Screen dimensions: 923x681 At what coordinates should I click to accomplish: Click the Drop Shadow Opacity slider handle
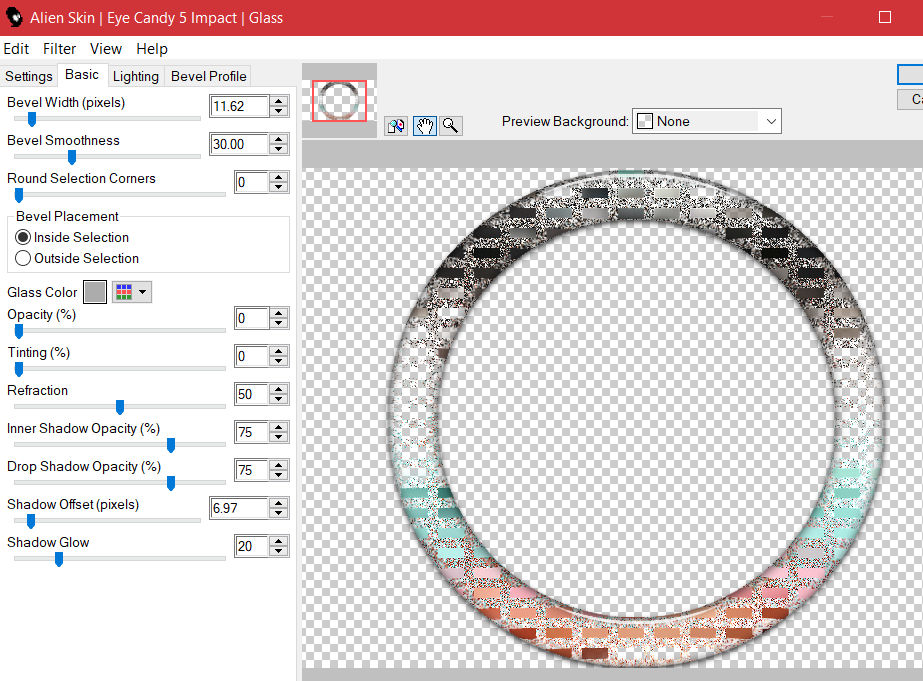click(171, 483)
